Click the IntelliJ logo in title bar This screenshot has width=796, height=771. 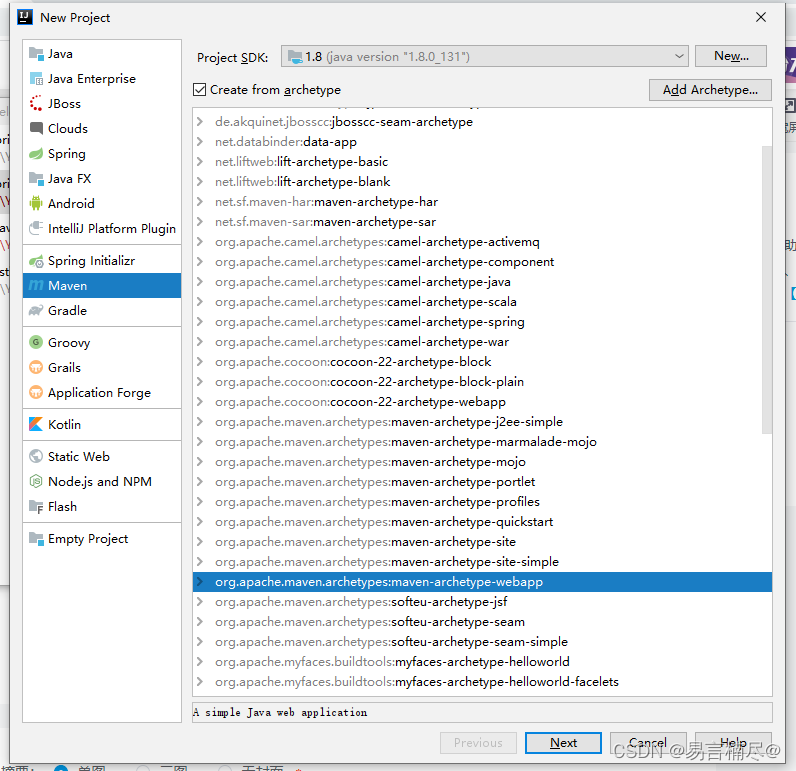pyautogui.click(x=25, y=17)
